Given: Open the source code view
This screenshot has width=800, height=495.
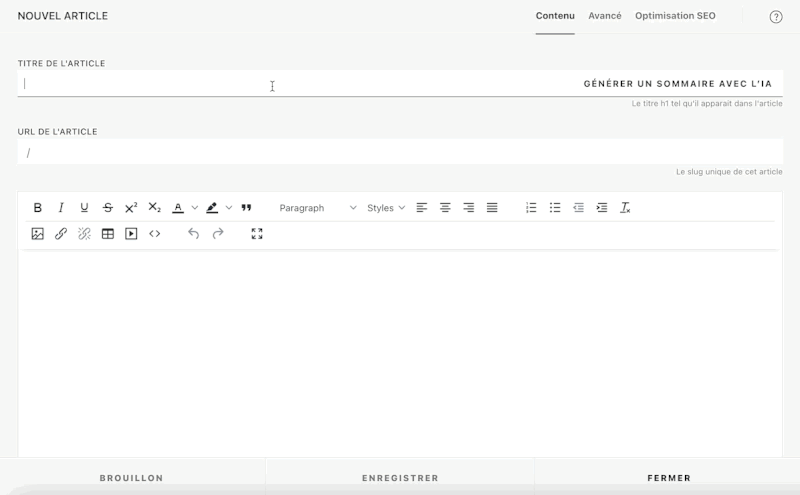Looking at the screenshot, I should pos(155,234).
